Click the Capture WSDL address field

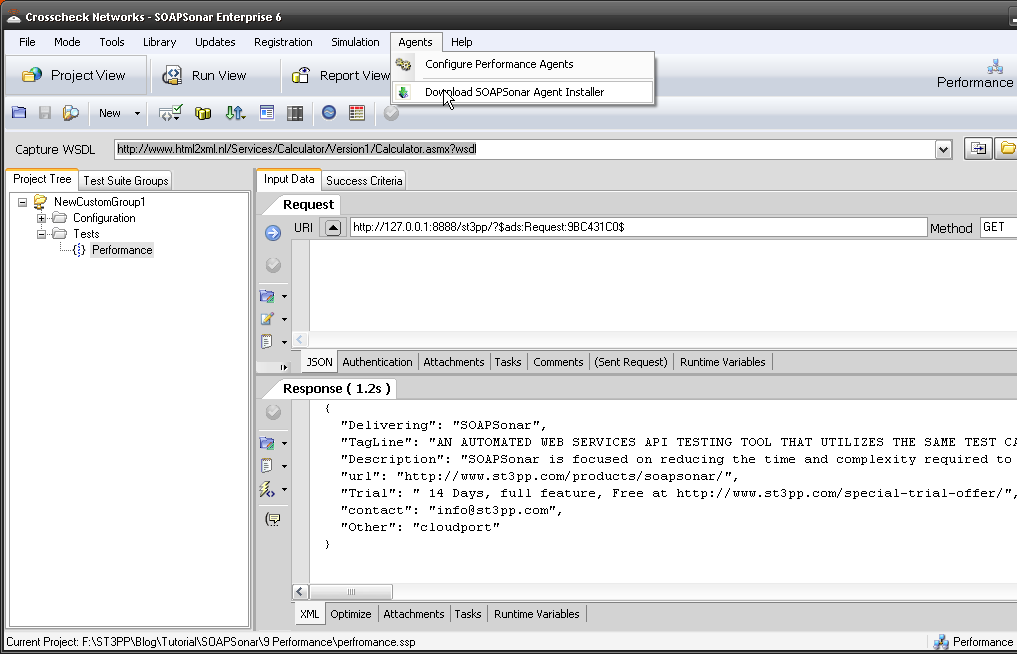[x=524, y=149]
